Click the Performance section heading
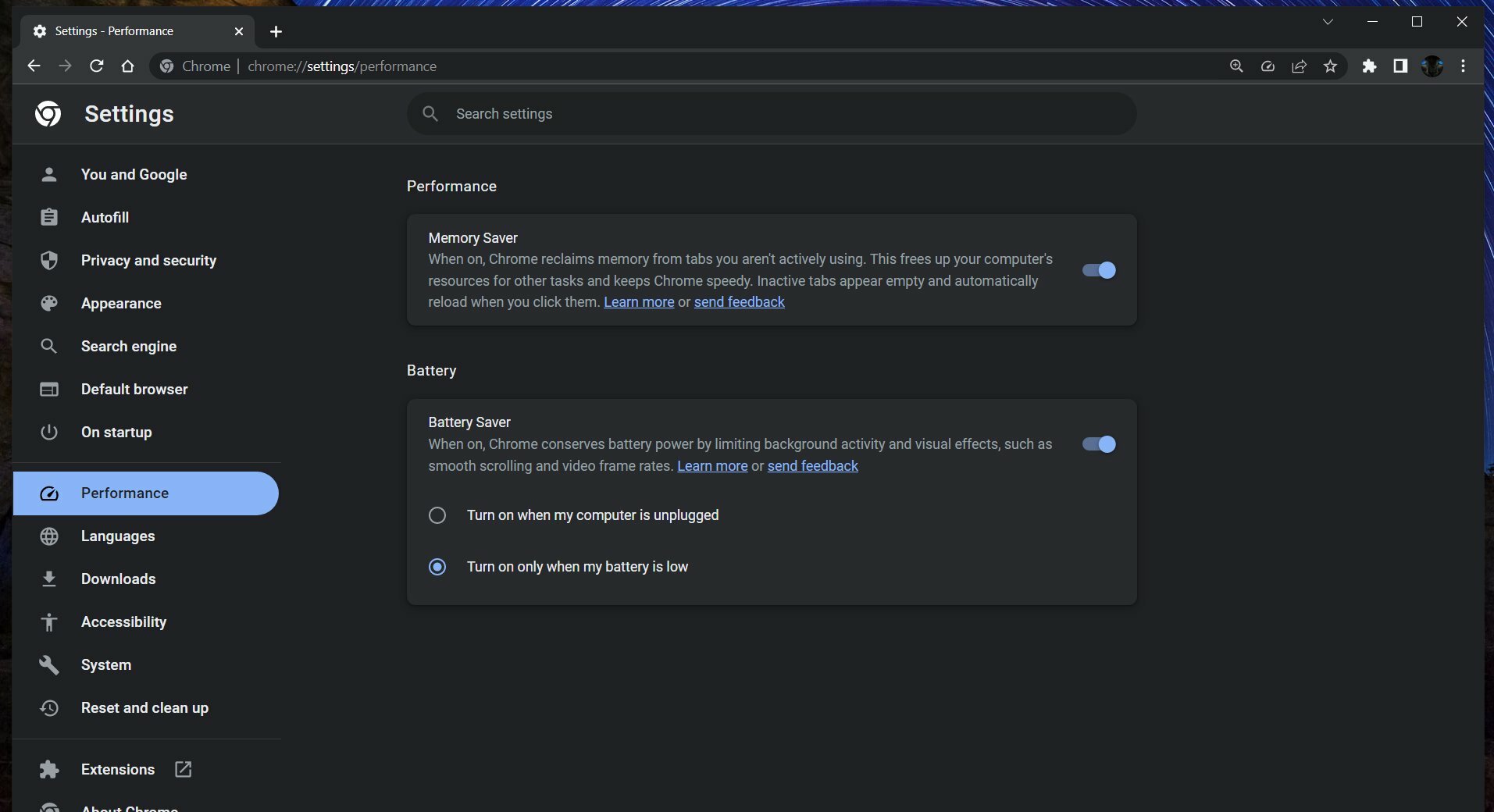This screenshot has width=1494, height=812. pyautogui.click(x=451, y=187)
